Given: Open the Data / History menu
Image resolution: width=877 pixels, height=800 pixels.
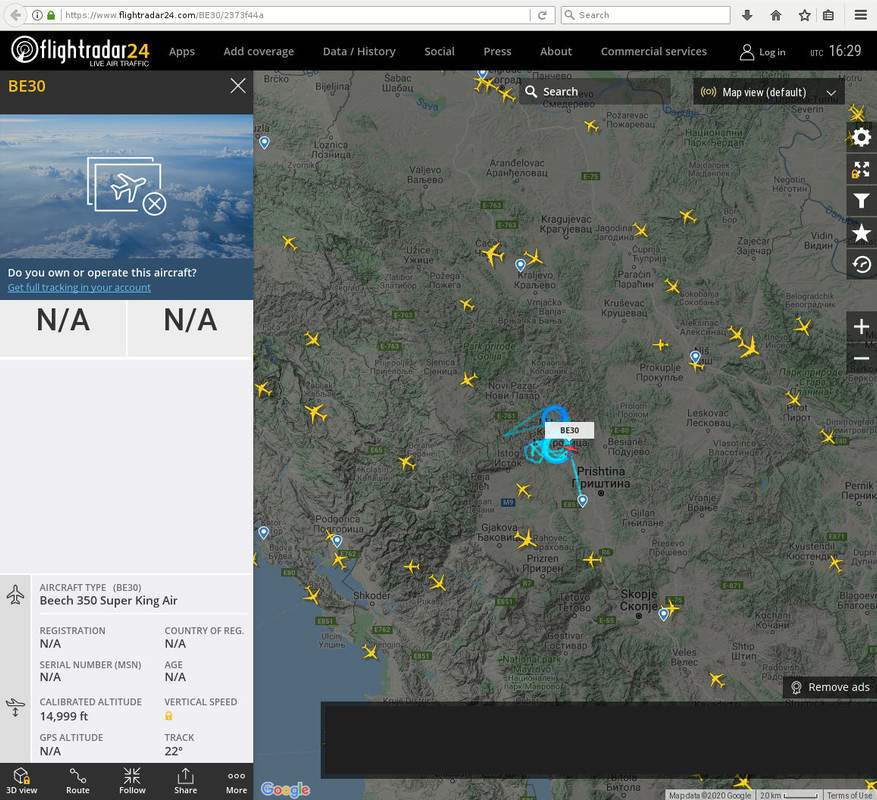Looking at the screenshot, I should 359,51.
